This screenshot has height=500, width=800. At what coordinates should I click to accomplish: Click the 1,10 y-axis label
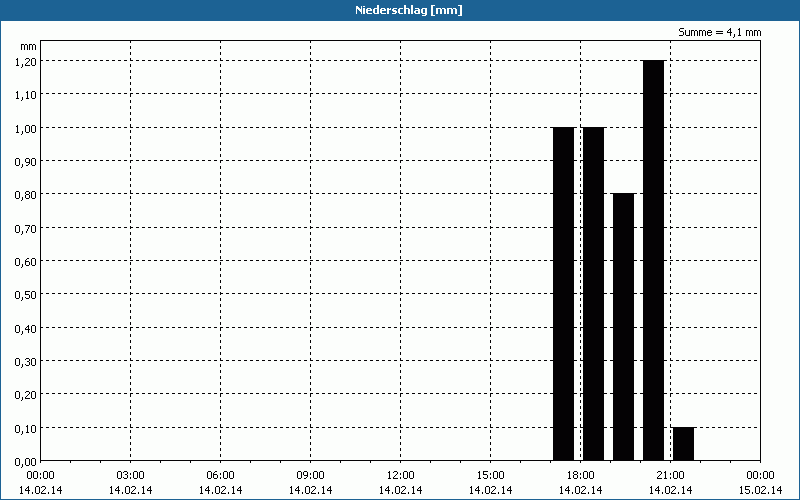click(26, 94)
